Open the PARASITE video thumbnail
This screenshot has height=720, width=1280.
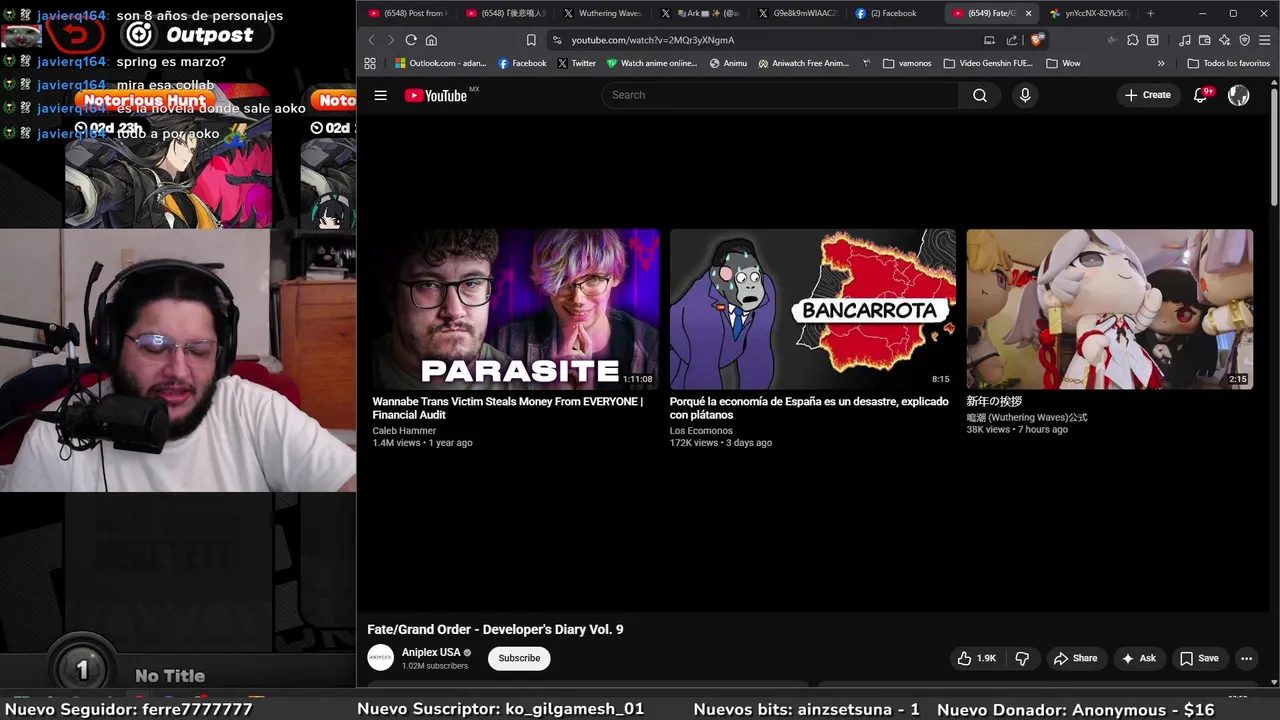(x=516, y=309)
